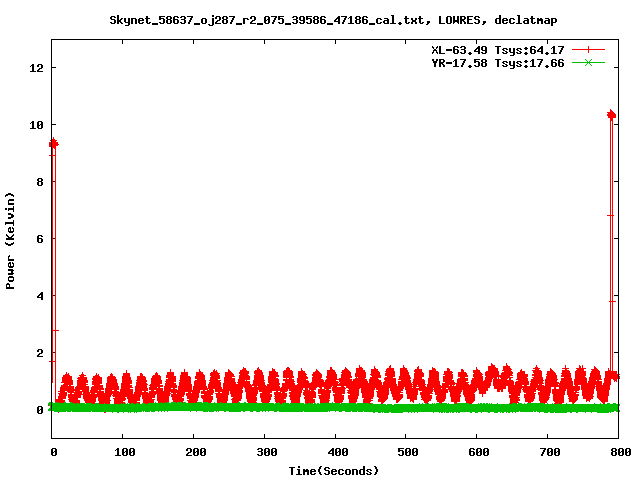Image resolution: width=640 pixels, height=480 pixels.
Task: Select legend entry YR-17.58 Tsys:17.66
Action: click(498, 63)
